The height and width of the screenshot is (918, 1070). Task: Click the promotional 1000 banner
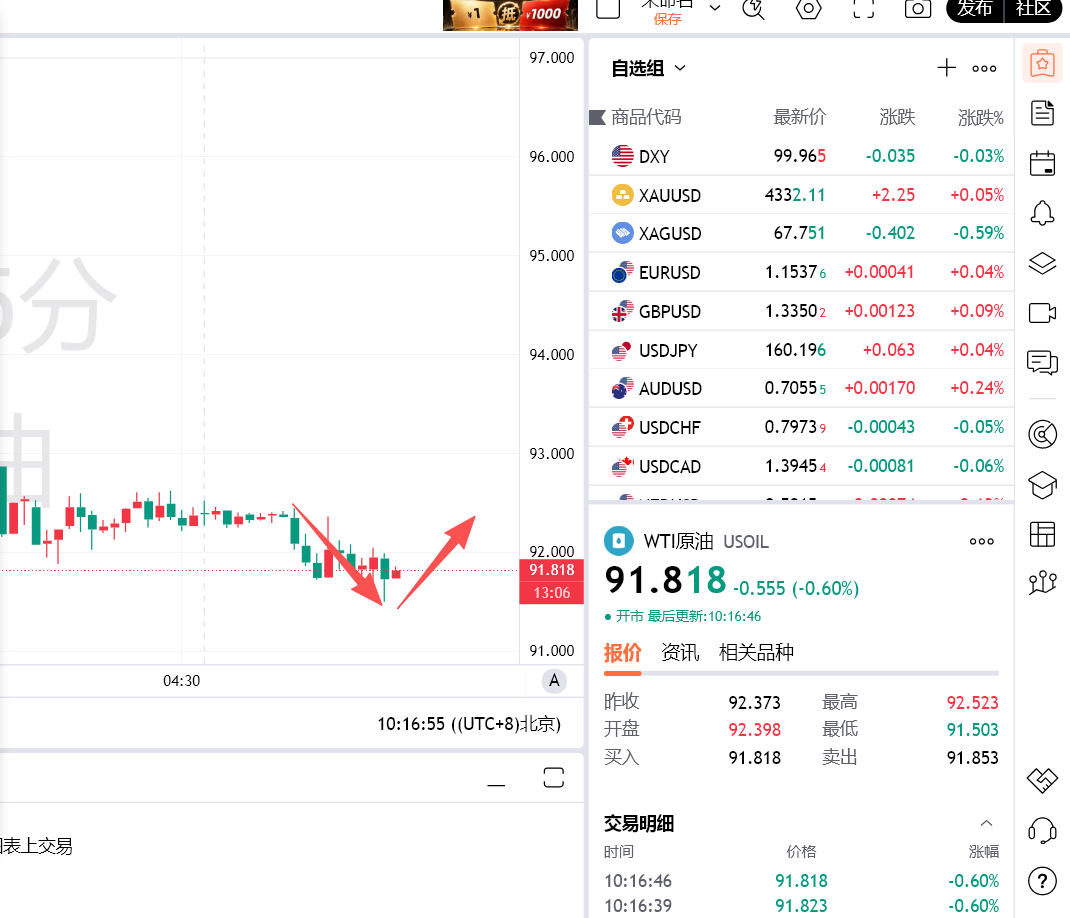pos(510,14)
